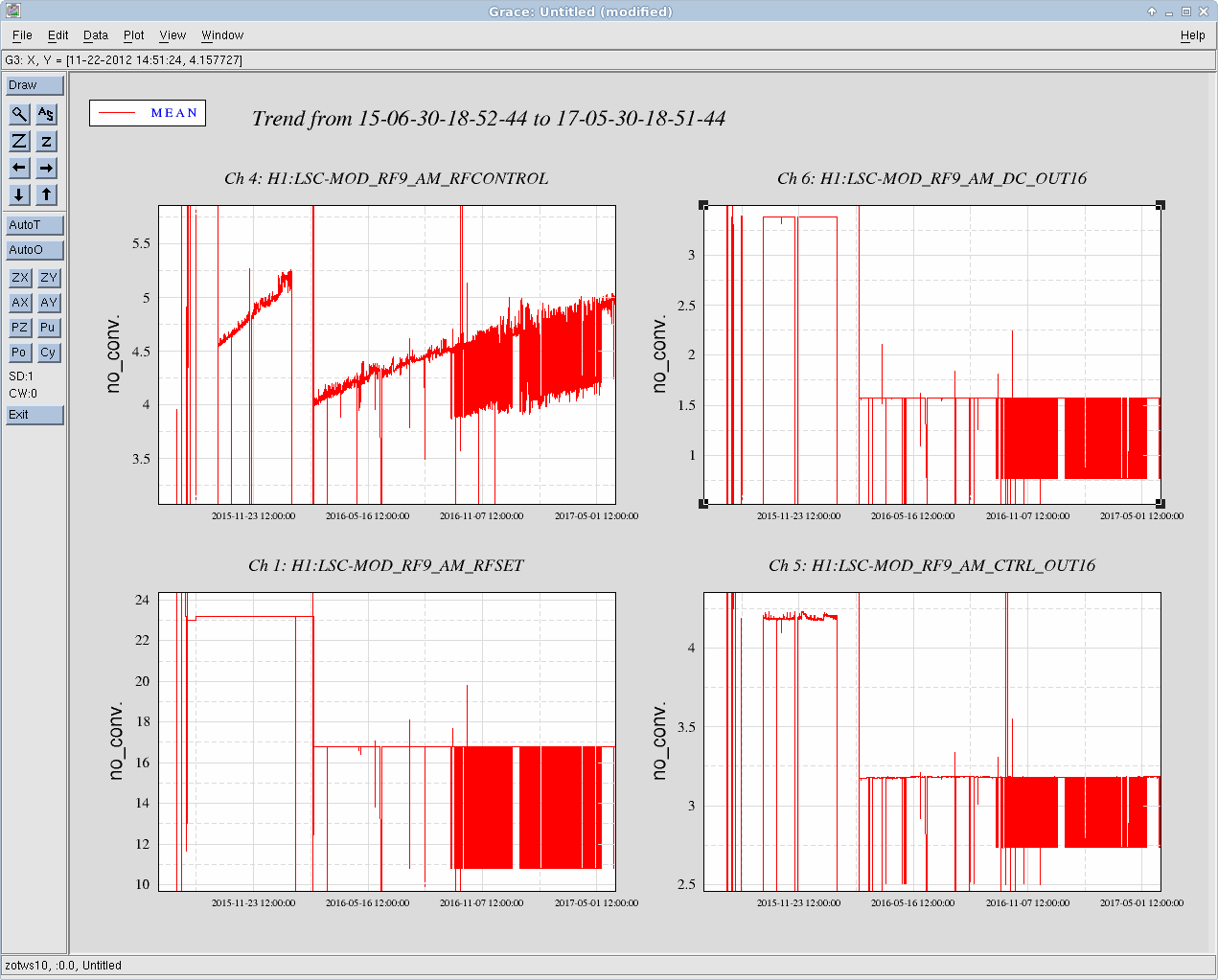Click the small z zoom-out icon
This screenshot has width=1218, height=980.
[x=46, y=141]
